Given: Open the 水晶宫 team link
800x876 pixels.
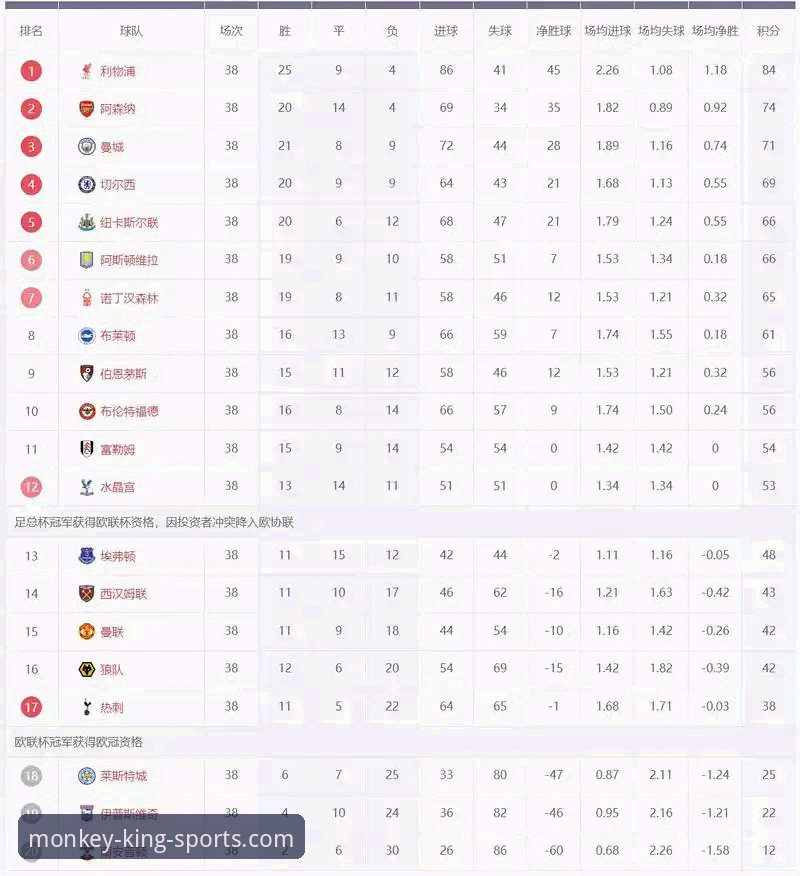Looking at the screenshot, I should click(x=117, y=487).
